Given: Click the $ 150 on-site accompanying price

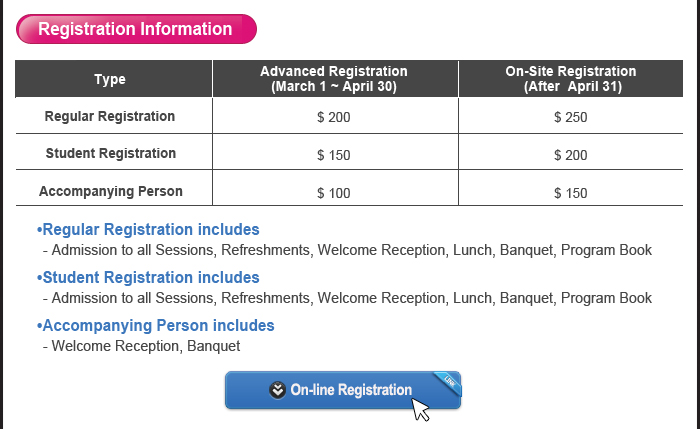Looking at the screenshot, I should 570,192.
